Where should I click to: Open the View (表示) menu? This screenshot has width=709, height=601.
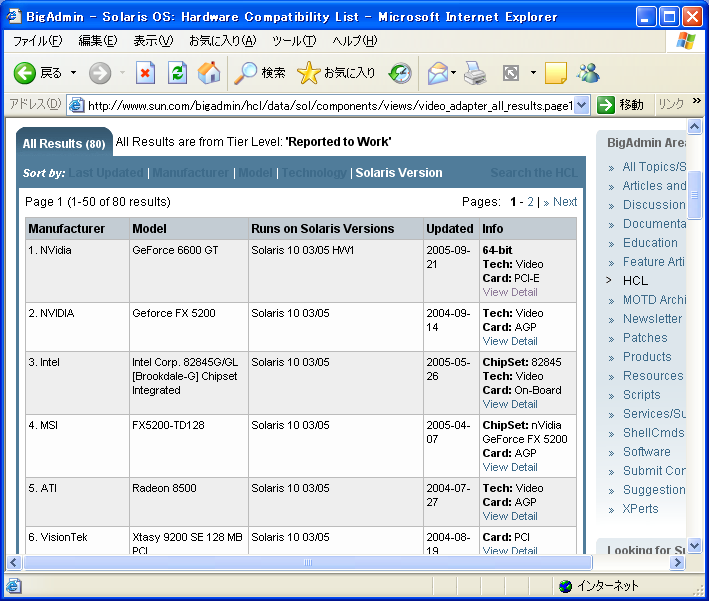coord(153,41)
